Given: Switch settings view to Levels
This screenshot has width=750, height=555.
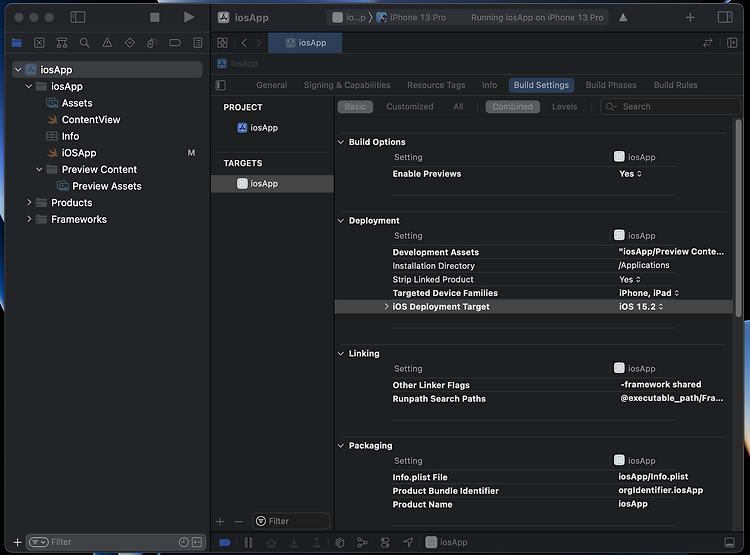Looking at the screenshot, I should (564, 106).
